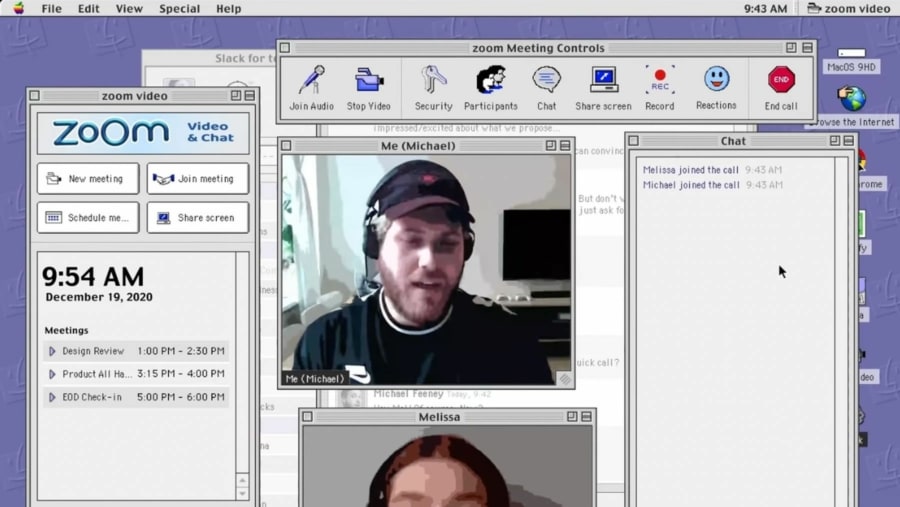Click the scroll down arrow in zoom video window
The width and height of the screenshot is (900, 507).
[x=242, y=493]
